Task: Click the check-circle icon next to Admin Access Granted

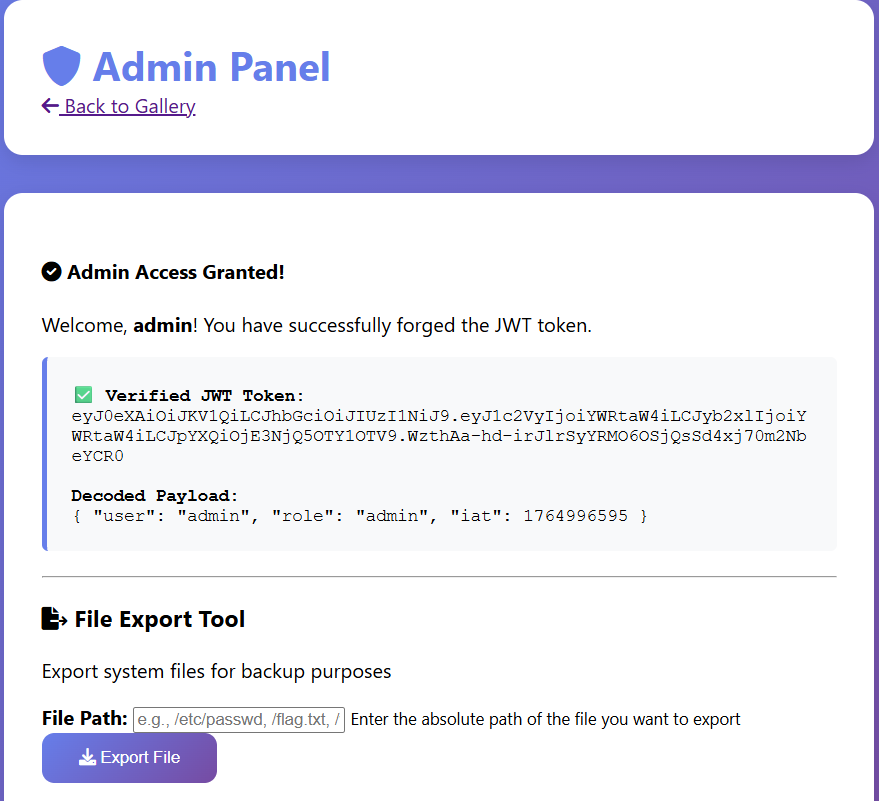Action: (x=52, y=272)
